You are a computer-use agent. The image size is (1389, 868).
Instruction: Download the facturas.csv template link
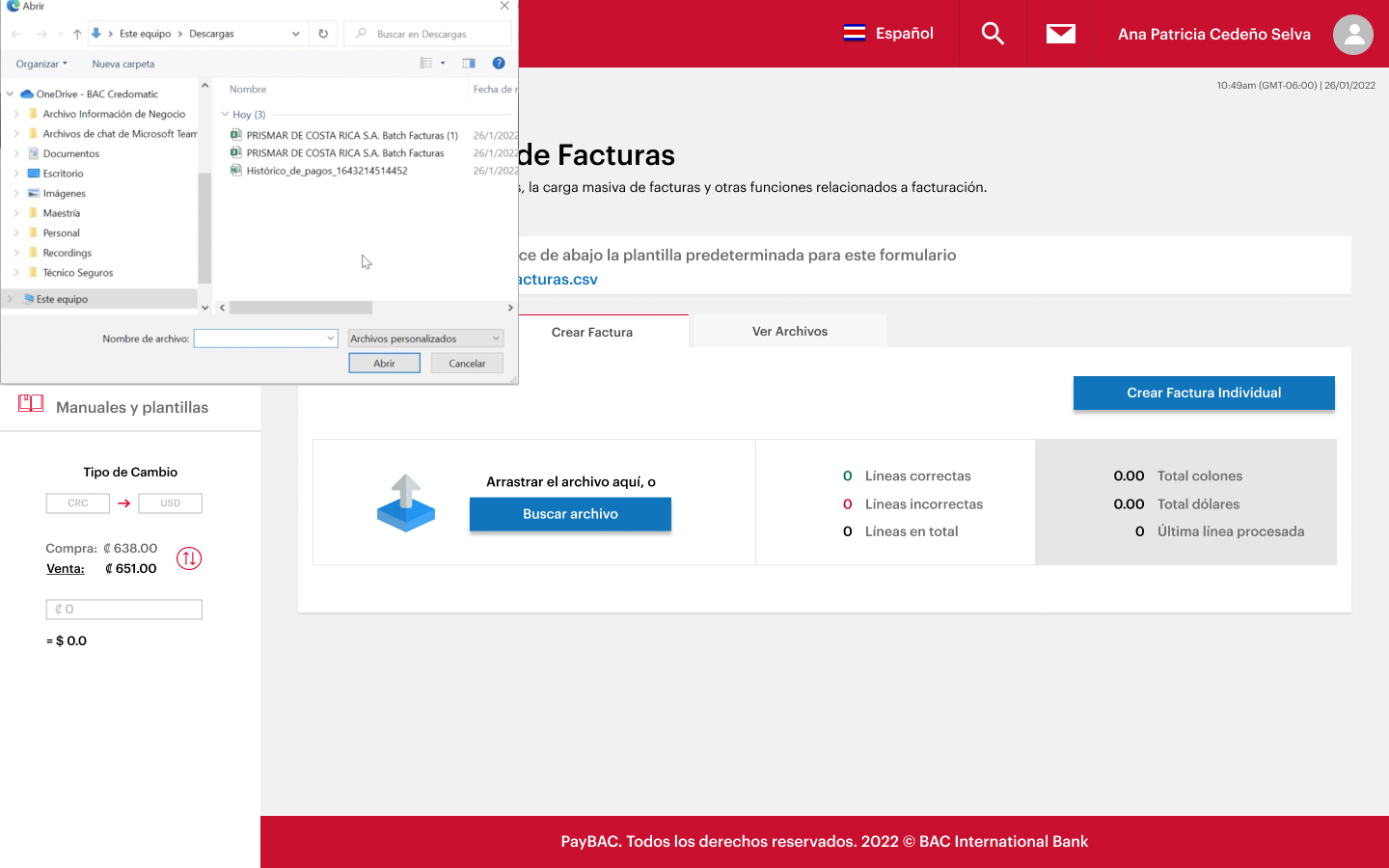pyautogui.click(x=557, y=279)
